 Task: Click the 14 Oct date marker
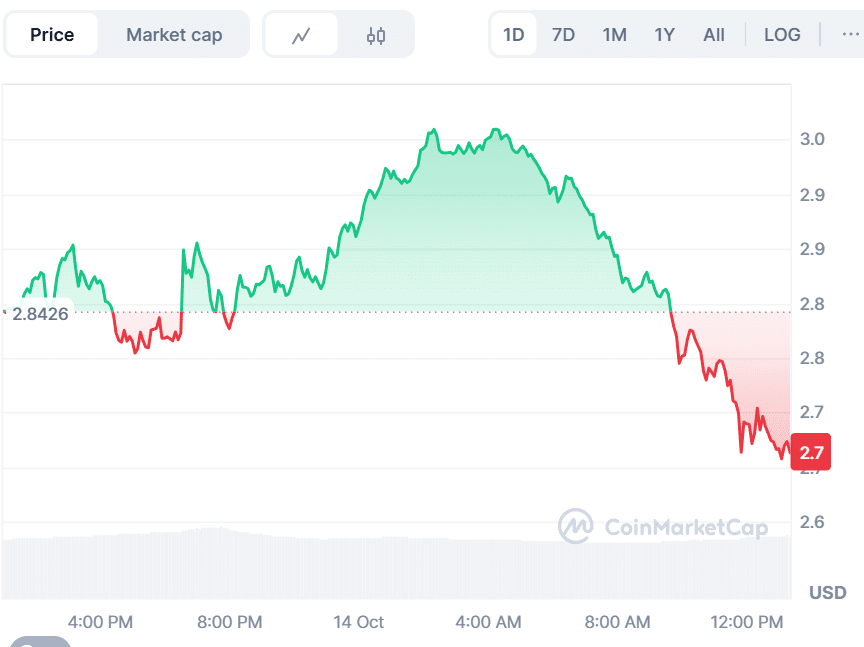pos(358,622)
